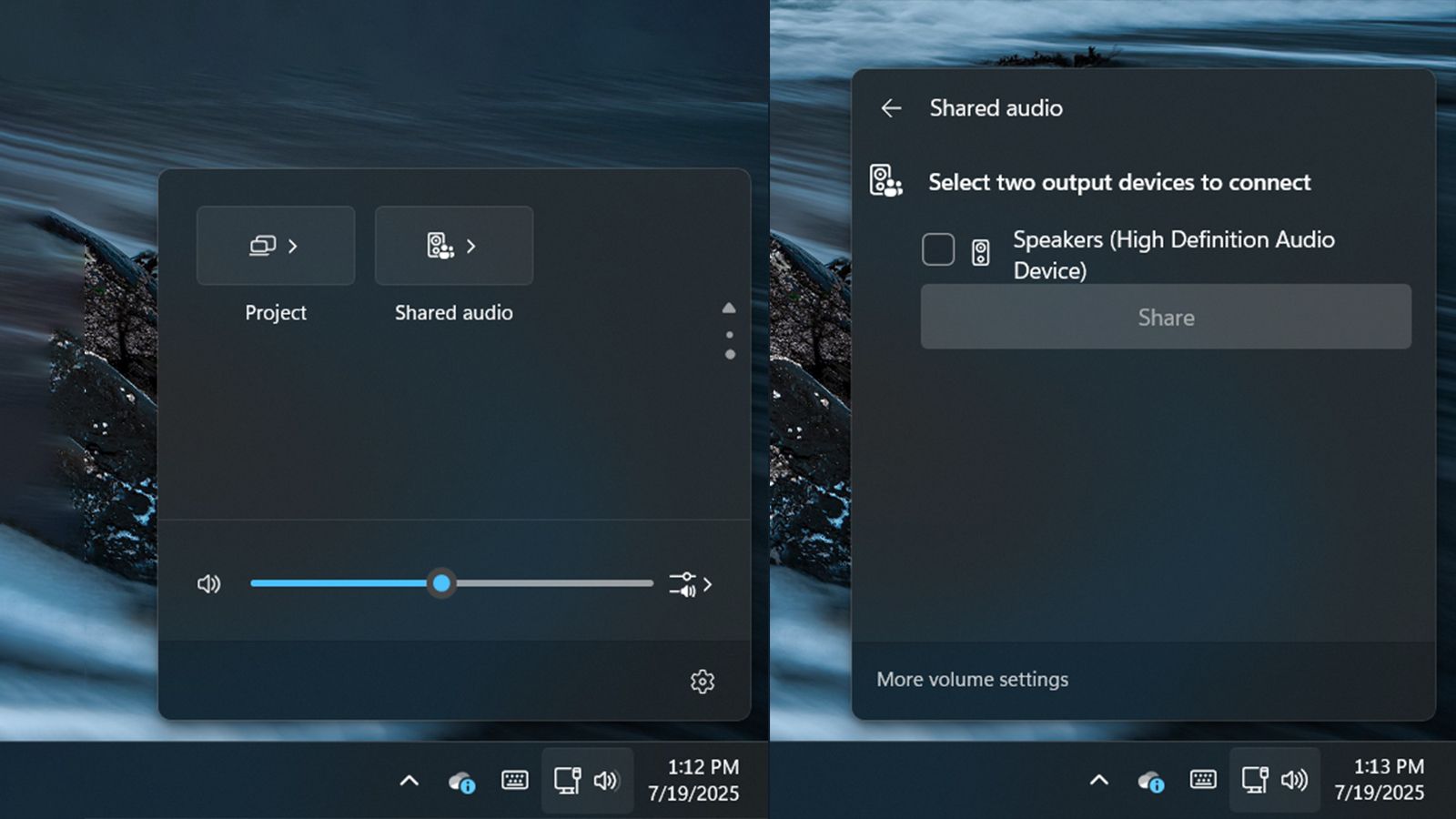Adjust the volume slider

click(442, 583)
